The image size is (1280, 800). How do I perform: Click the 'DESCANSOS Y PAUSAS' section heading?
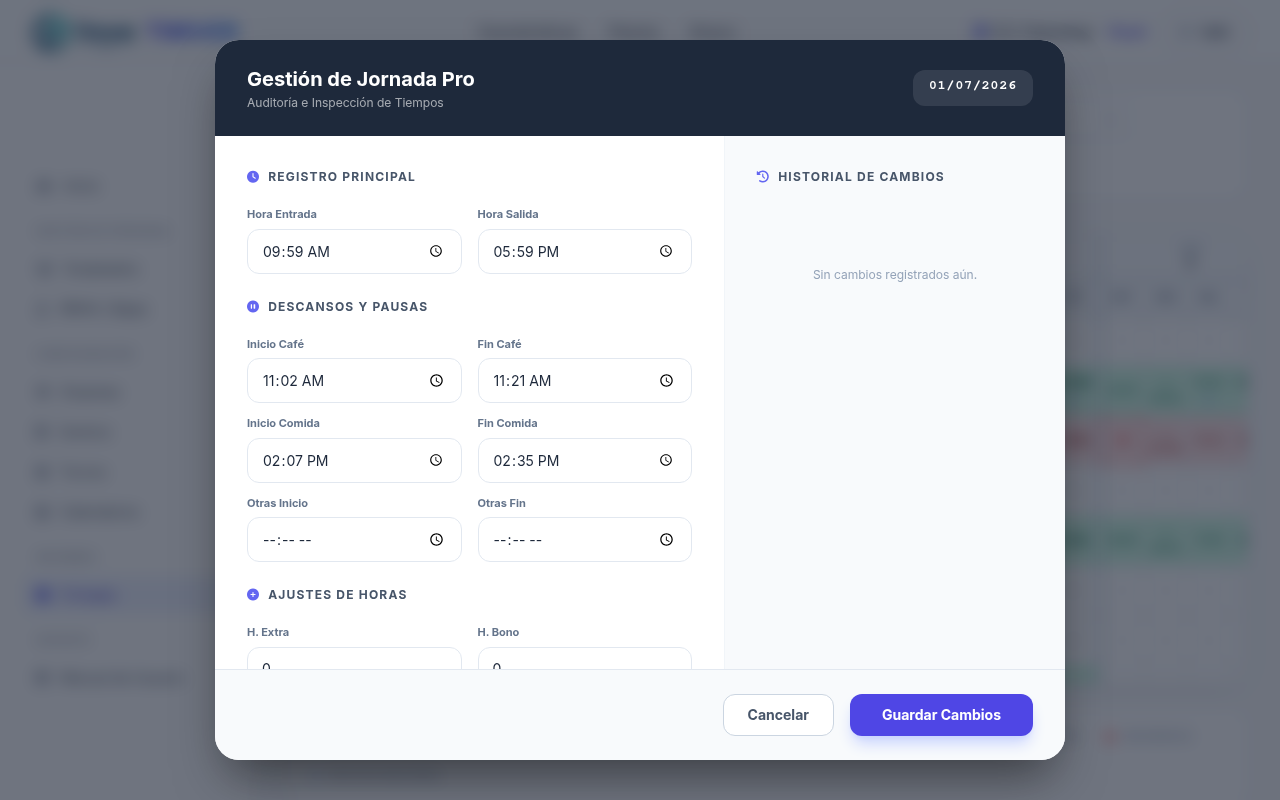click(x=348, y=307)
